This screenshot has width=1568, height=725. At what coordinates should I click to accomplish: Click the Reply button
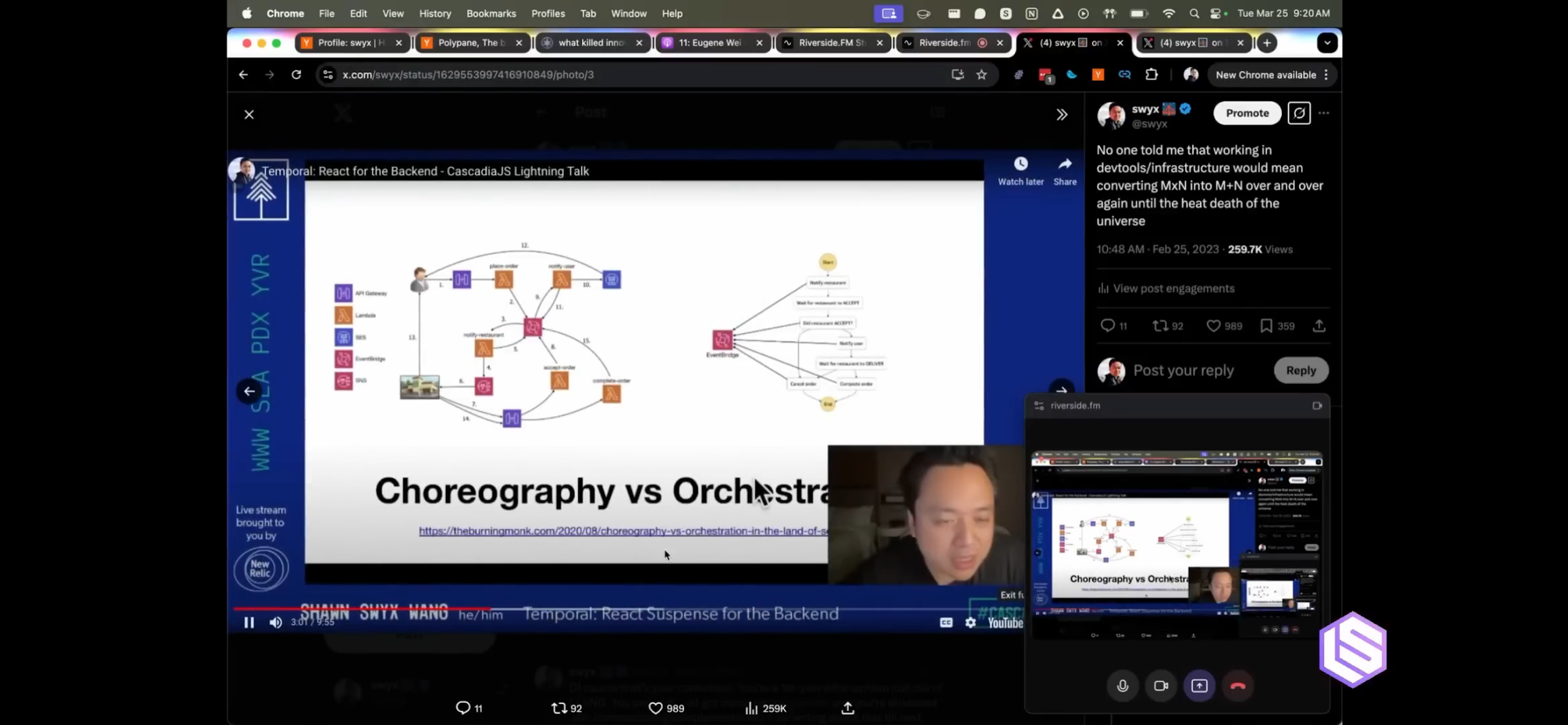point(1300,370)
